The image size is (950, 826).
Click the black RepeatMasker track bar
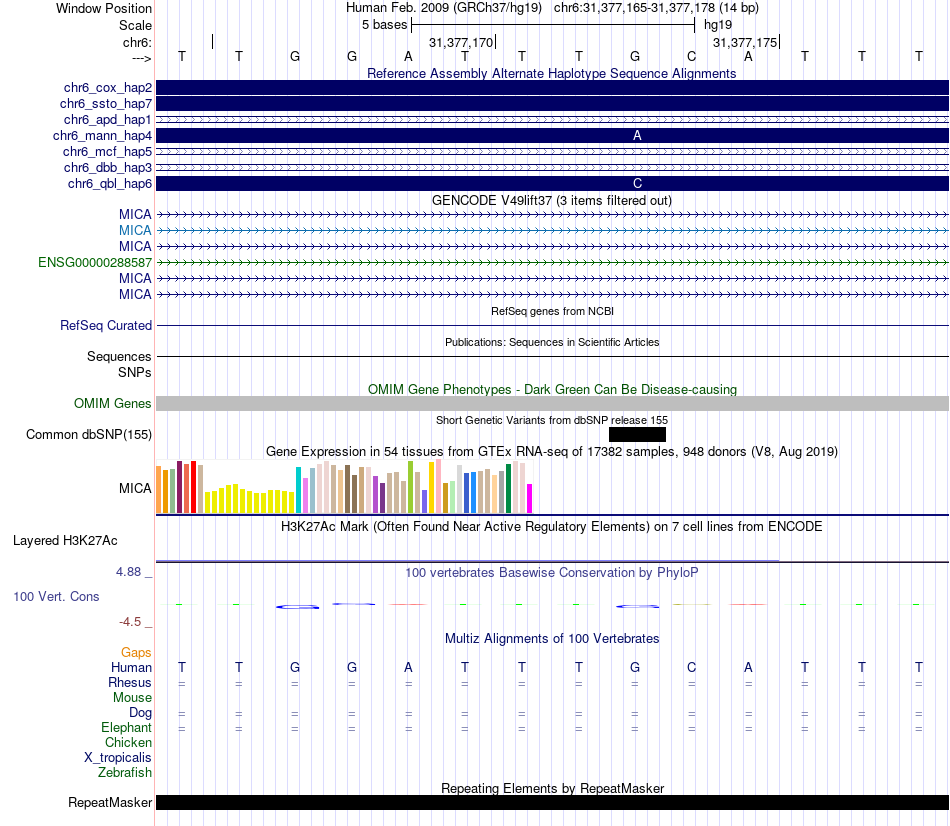point(552,802)
